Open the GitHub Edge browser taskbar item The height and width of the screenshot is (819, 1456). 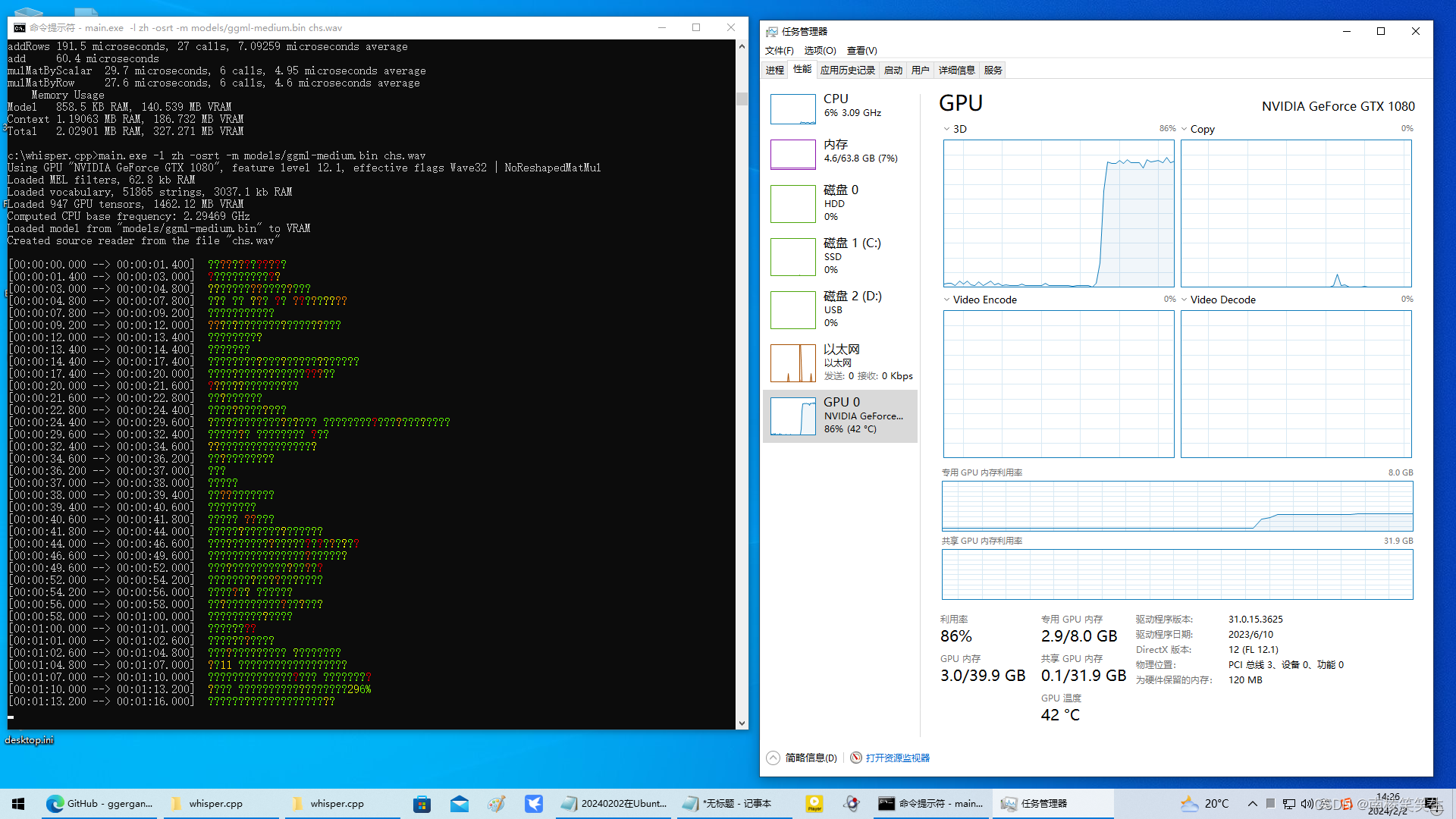[x=99, y=804]
